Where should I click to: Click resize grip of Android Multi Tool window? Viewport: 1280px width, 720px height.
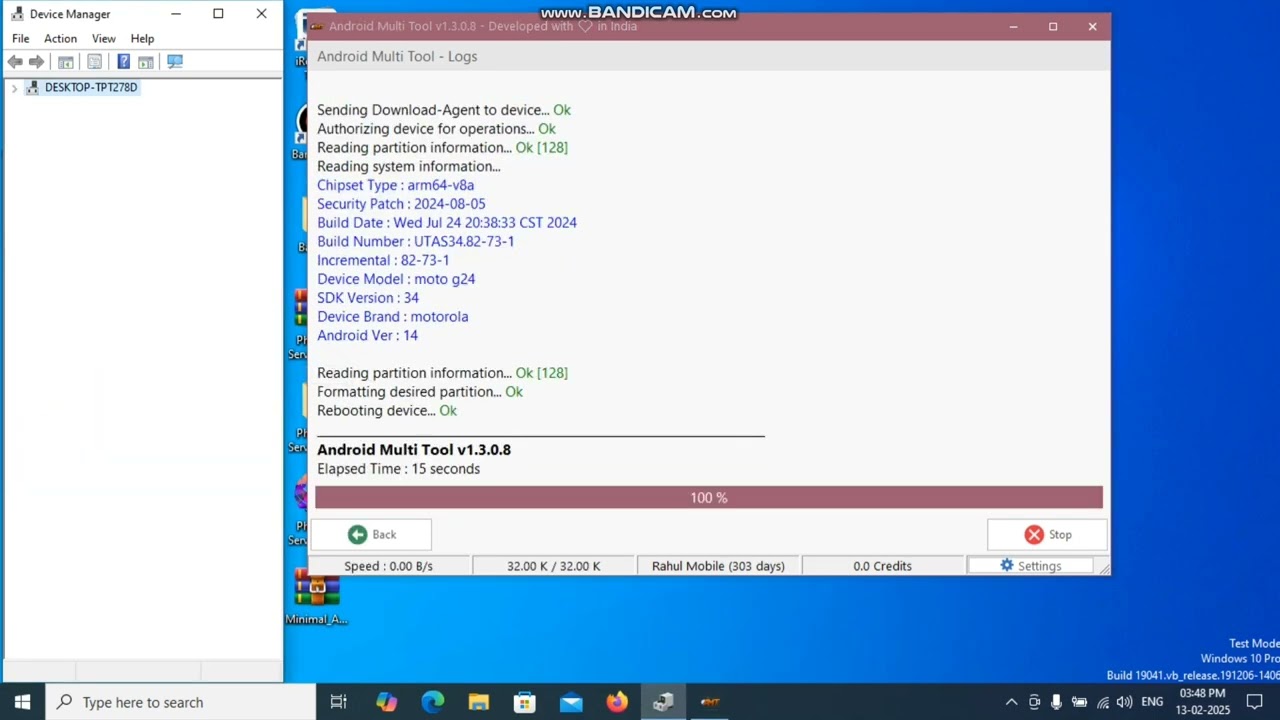(1104, 569)
